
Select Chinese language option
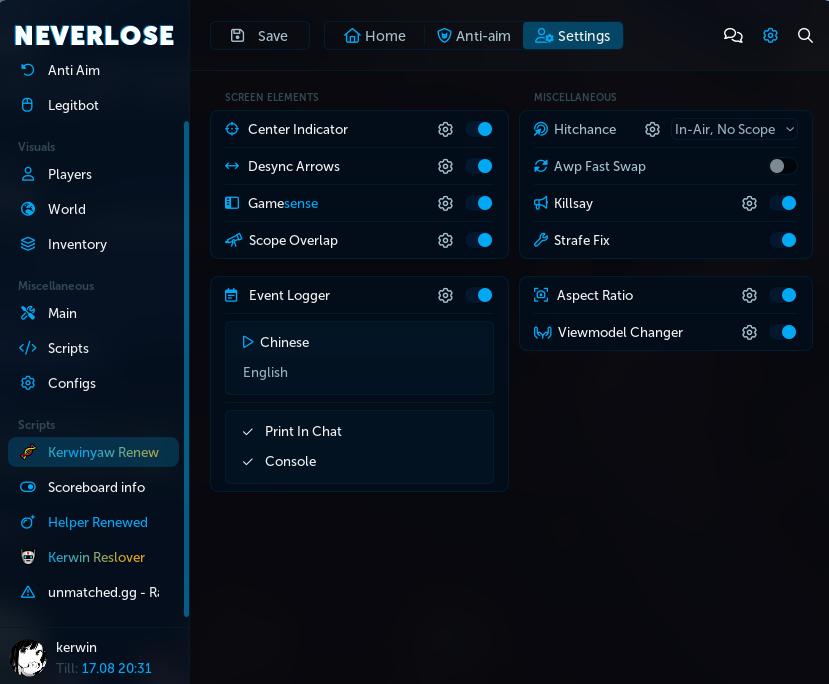click(284, 342)
